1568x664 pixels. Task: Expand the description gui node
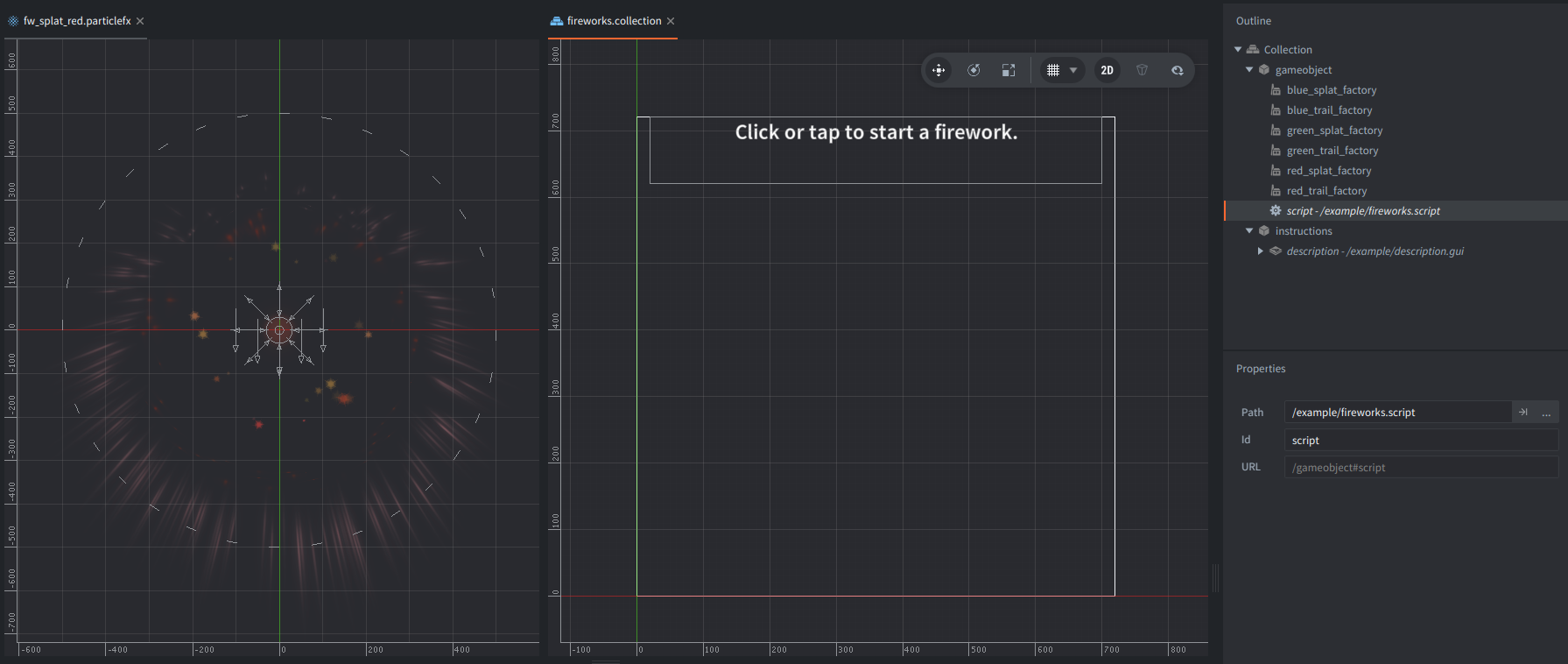pyautogui.click(x=1261, y=251)
